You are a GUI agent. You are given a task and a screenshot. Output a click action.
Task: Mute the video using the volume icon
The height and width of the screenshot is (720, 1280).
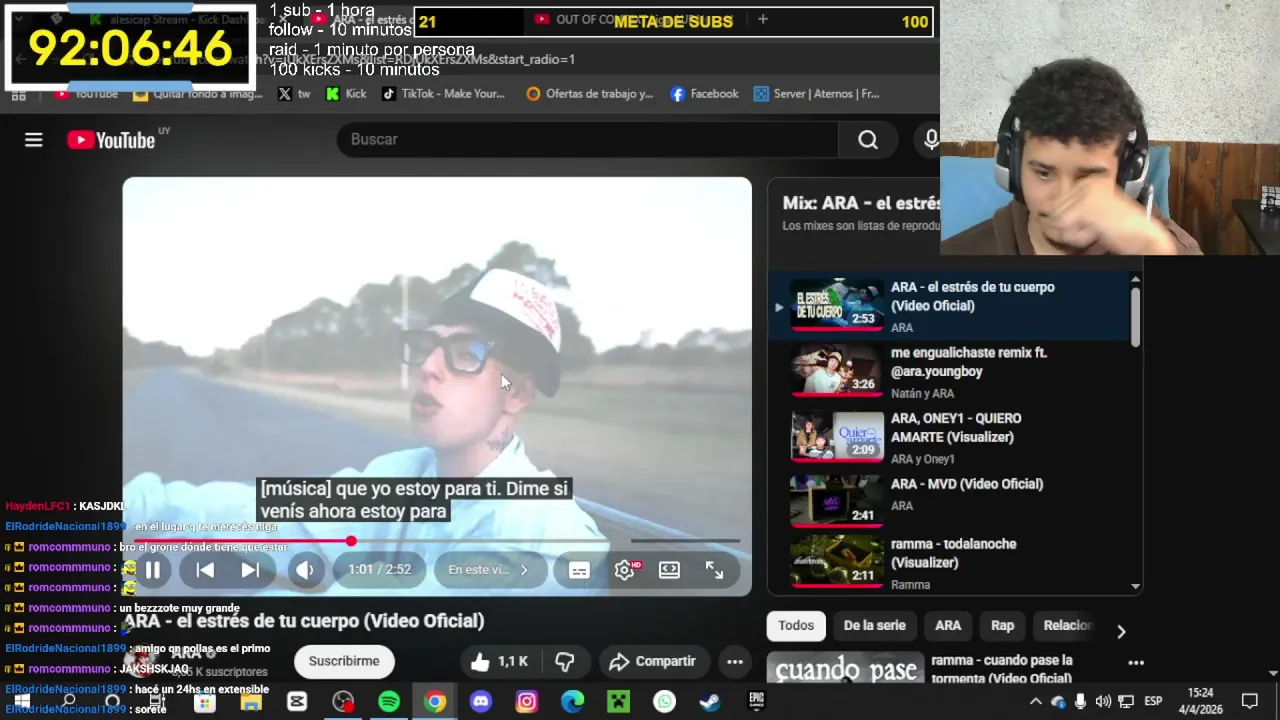click(305, 570)
